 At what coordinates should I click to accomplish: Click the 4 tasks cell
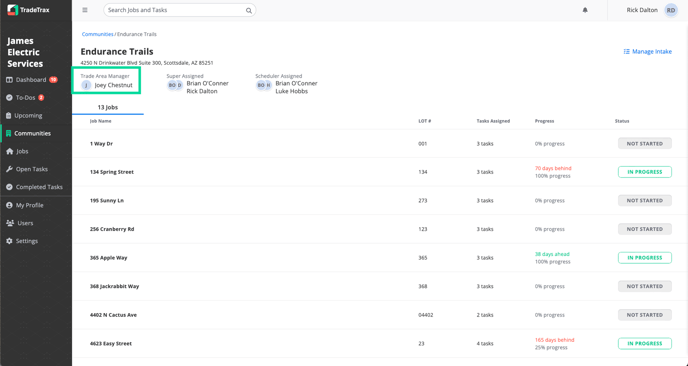click(485, 344)
